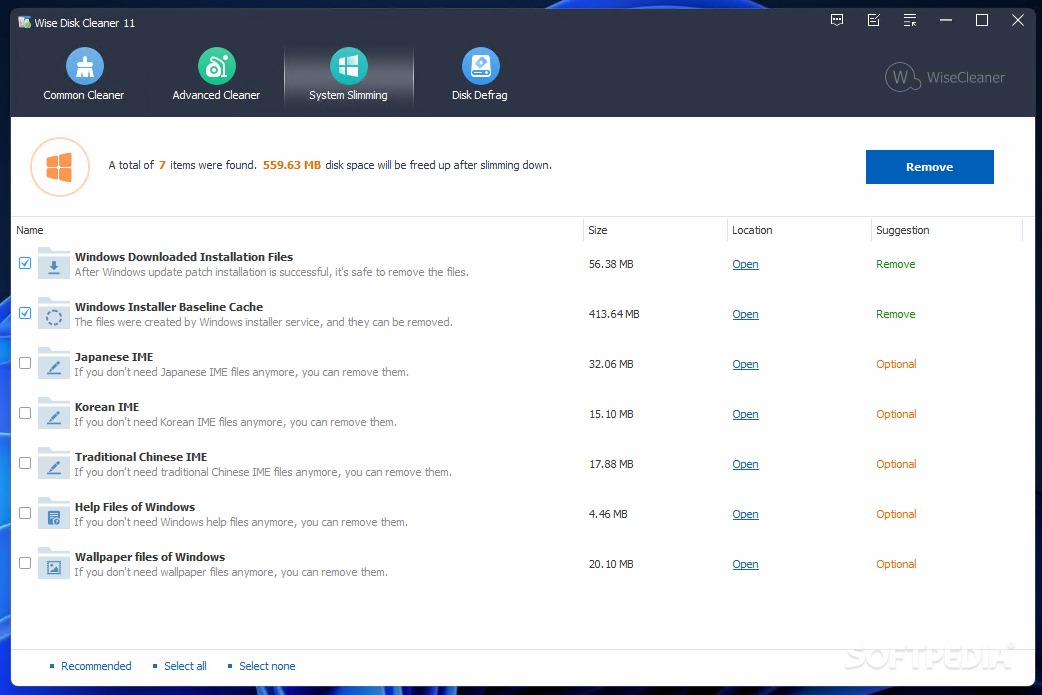Uncheck Windows Downloaded Installation Files

(25, 263)
